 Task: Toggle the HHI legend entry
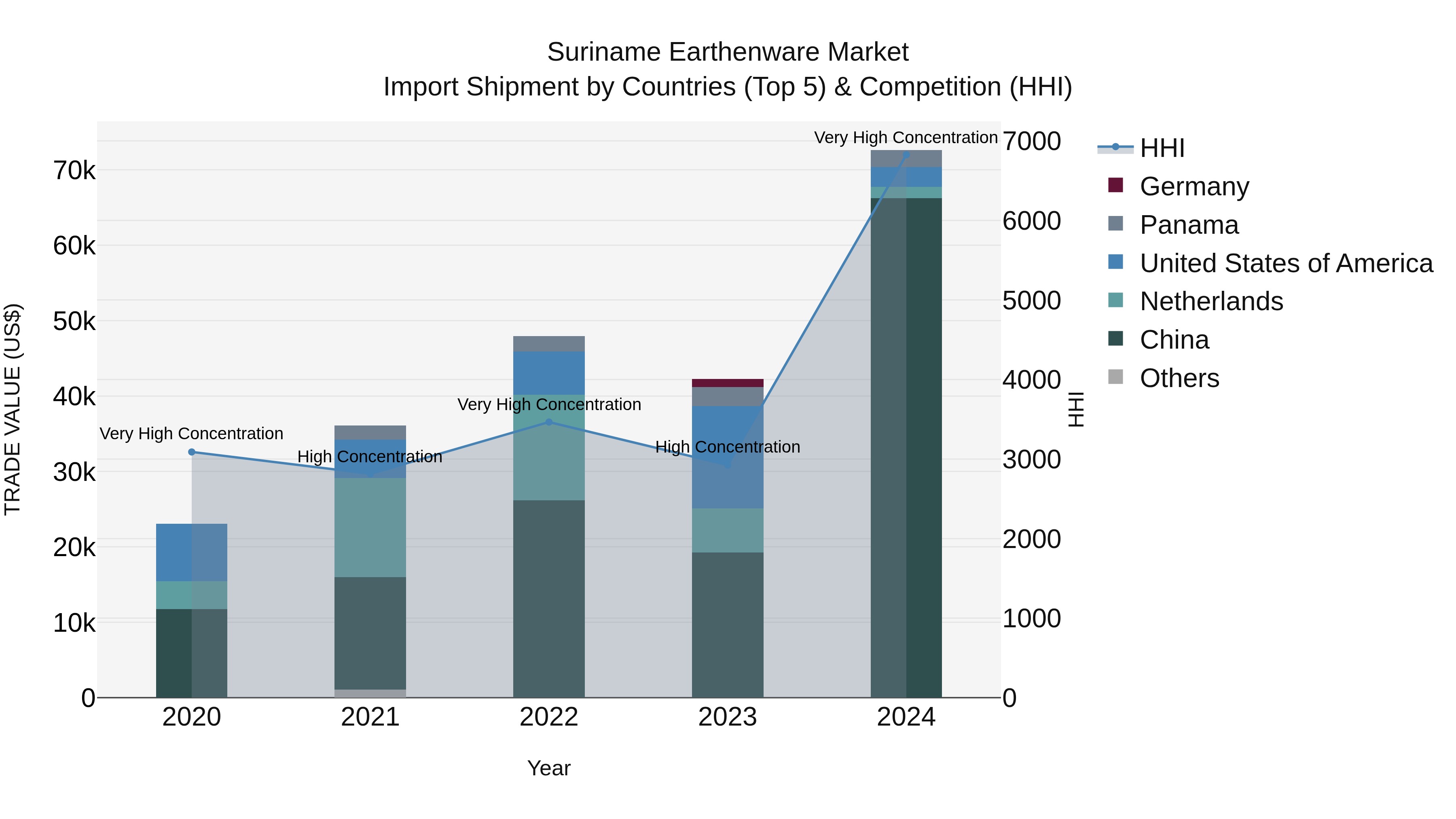click(x=1141, y=148)
